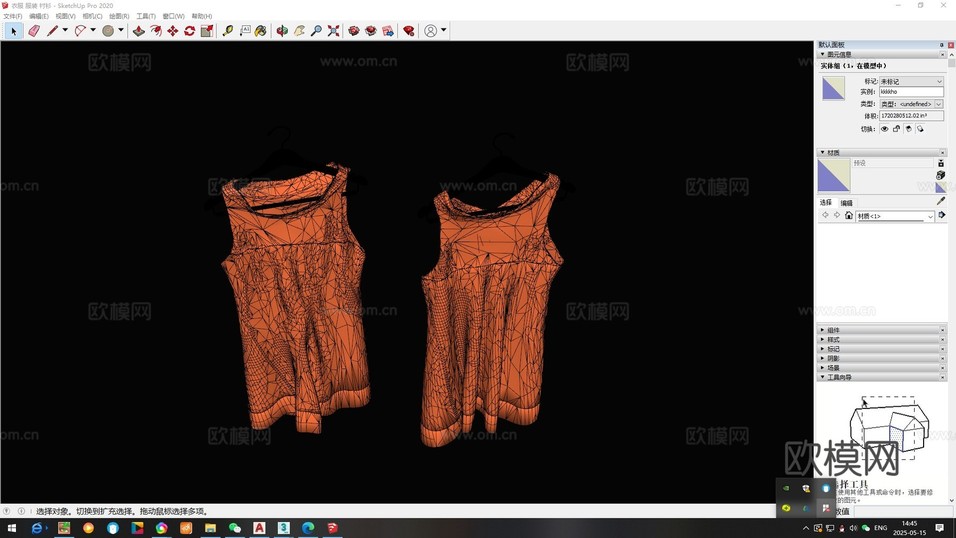
Task: Open 3D Warehouse from toolbar
Action: pyautogui.click(x=354, y=30)
